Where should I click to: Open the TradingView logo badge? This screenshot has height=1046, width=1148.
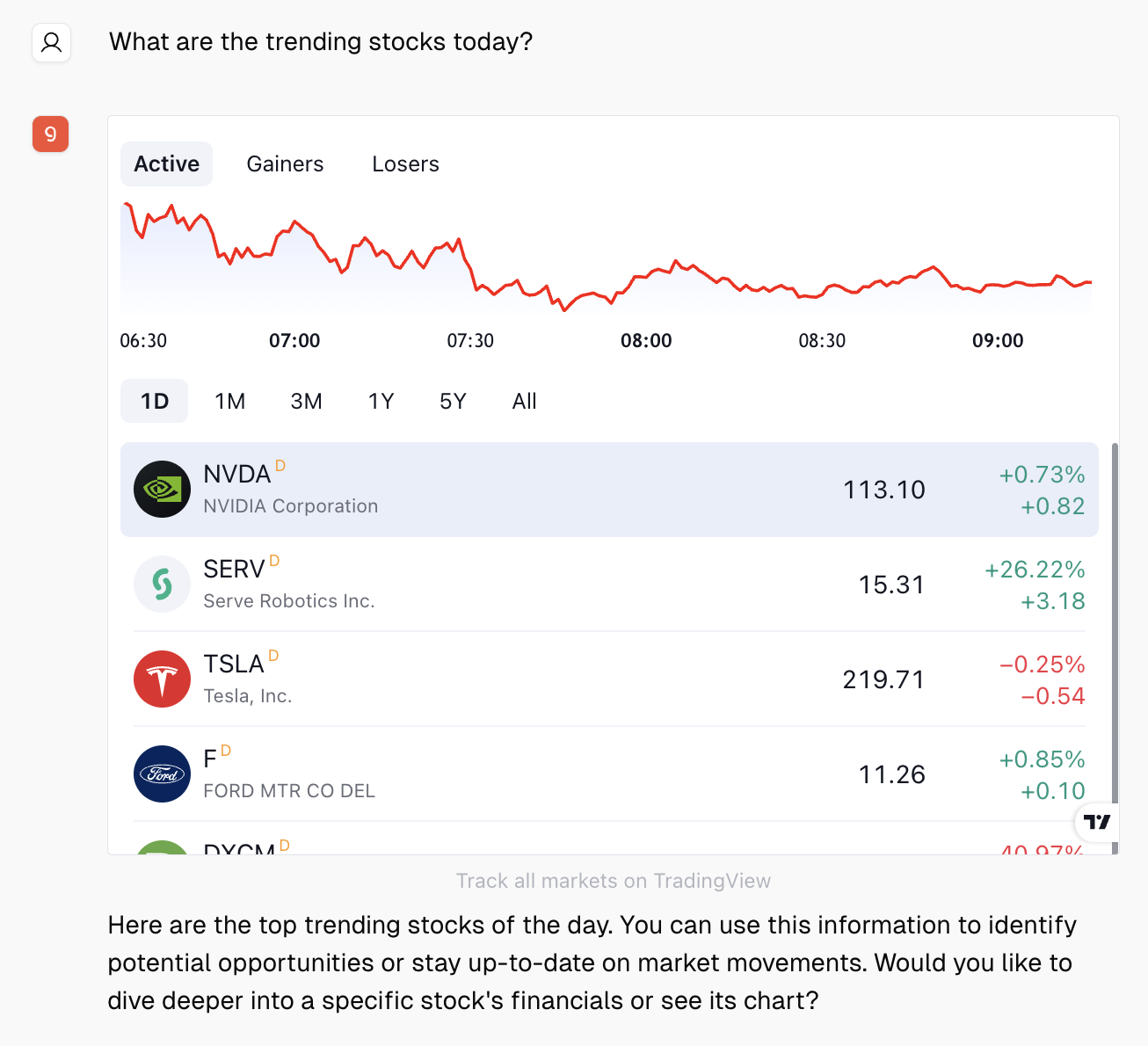click(x=1096, y=822)
